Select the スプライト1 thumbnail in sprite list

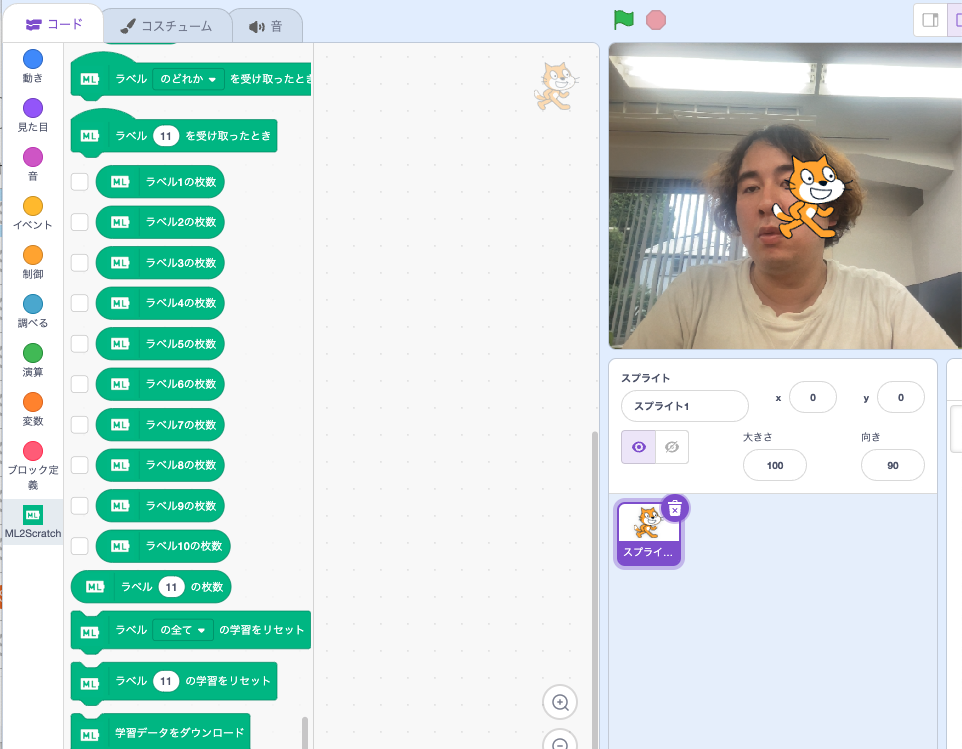tap(648, 534)
